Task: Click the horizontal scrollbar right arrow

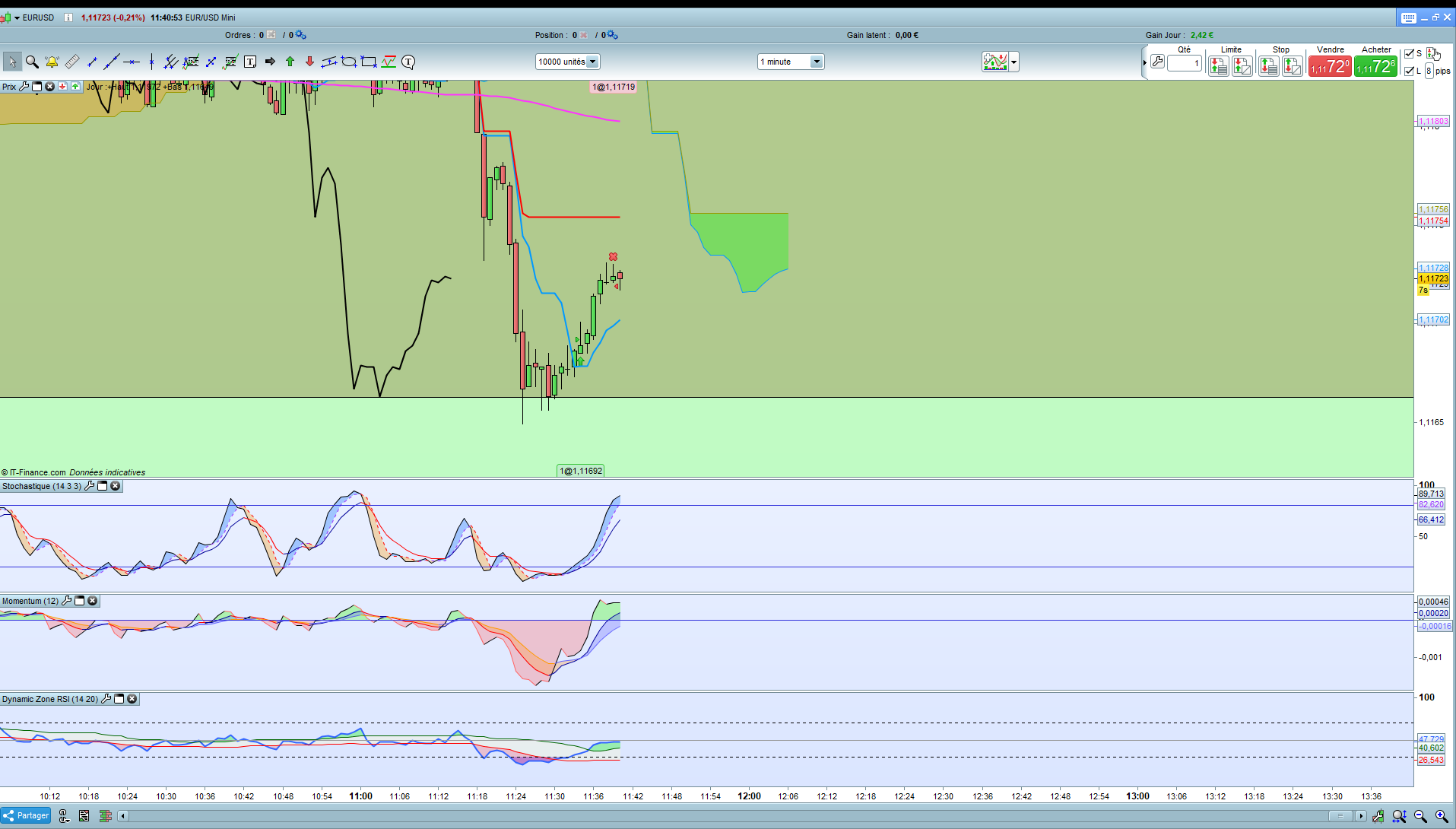Action: tap(1361, 816)
